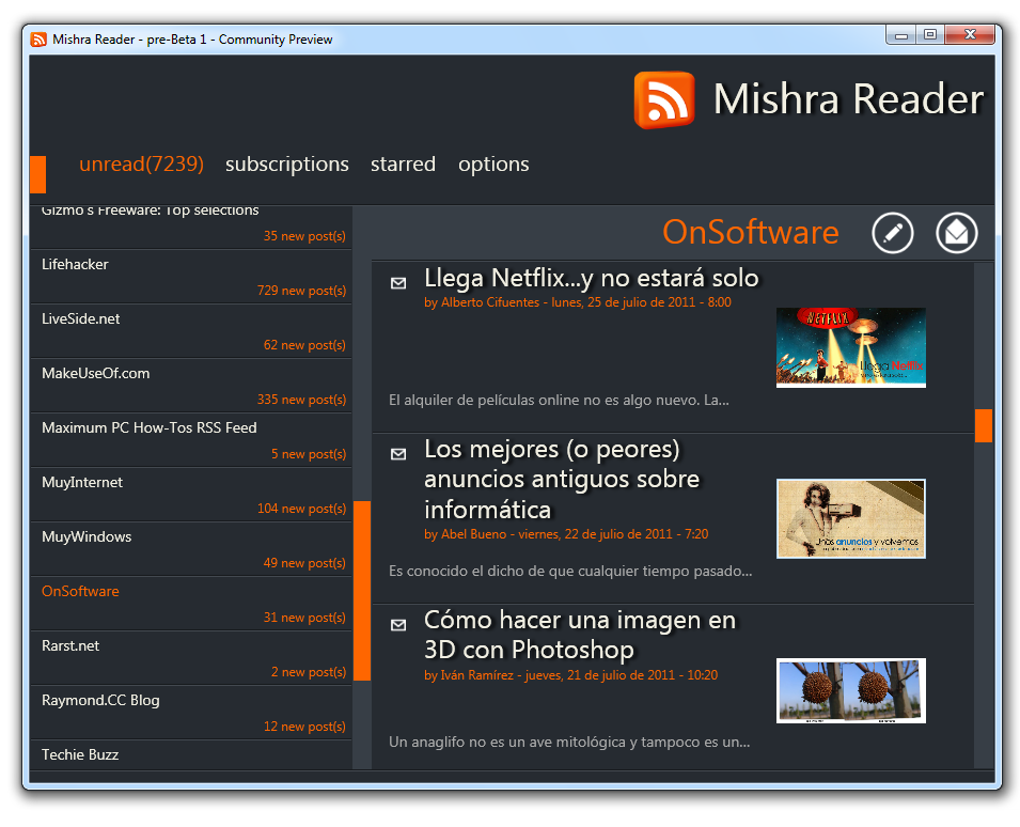
Task: Click the Mishra Reader title text
Action: click(848, 100)
